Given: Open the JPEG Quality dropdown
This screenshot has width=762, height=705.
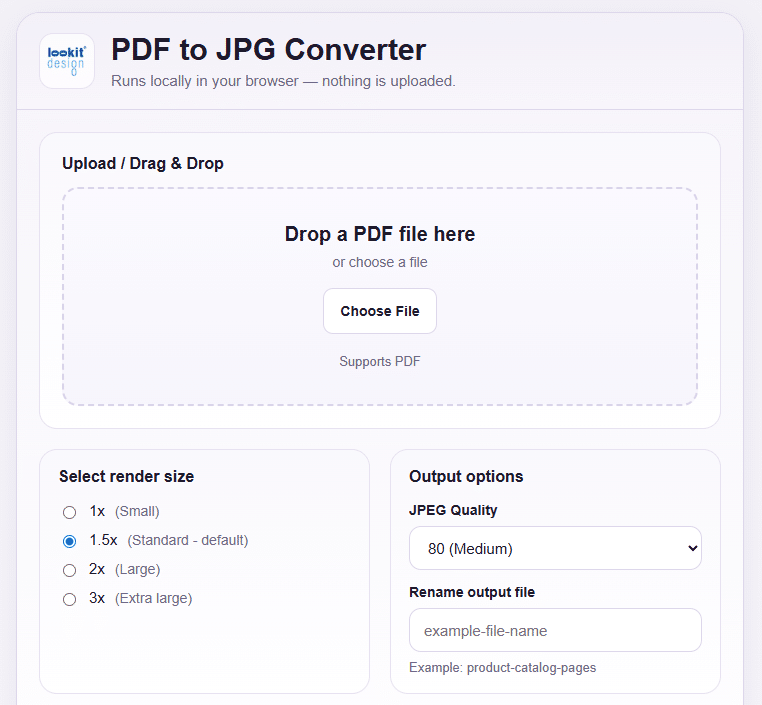Looking at the screenshot, I should pyautogui.click(x=555, y=548).
